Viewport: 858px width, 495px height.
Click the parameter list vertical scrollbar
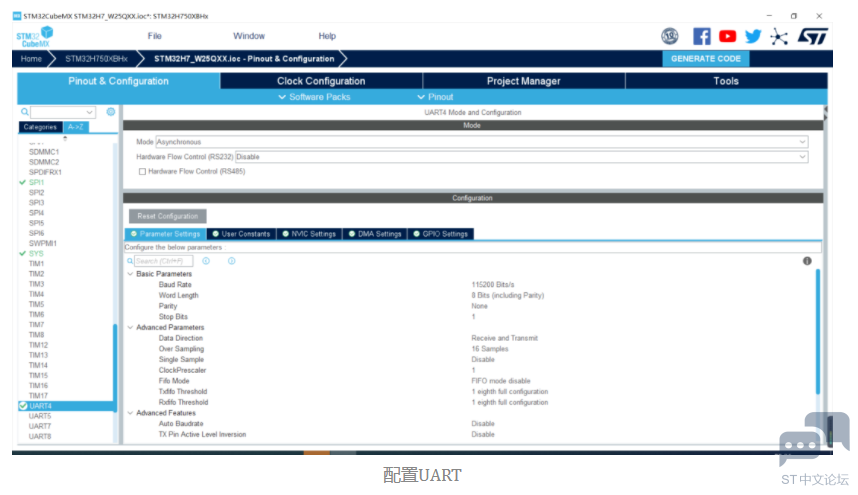[818, 331]
